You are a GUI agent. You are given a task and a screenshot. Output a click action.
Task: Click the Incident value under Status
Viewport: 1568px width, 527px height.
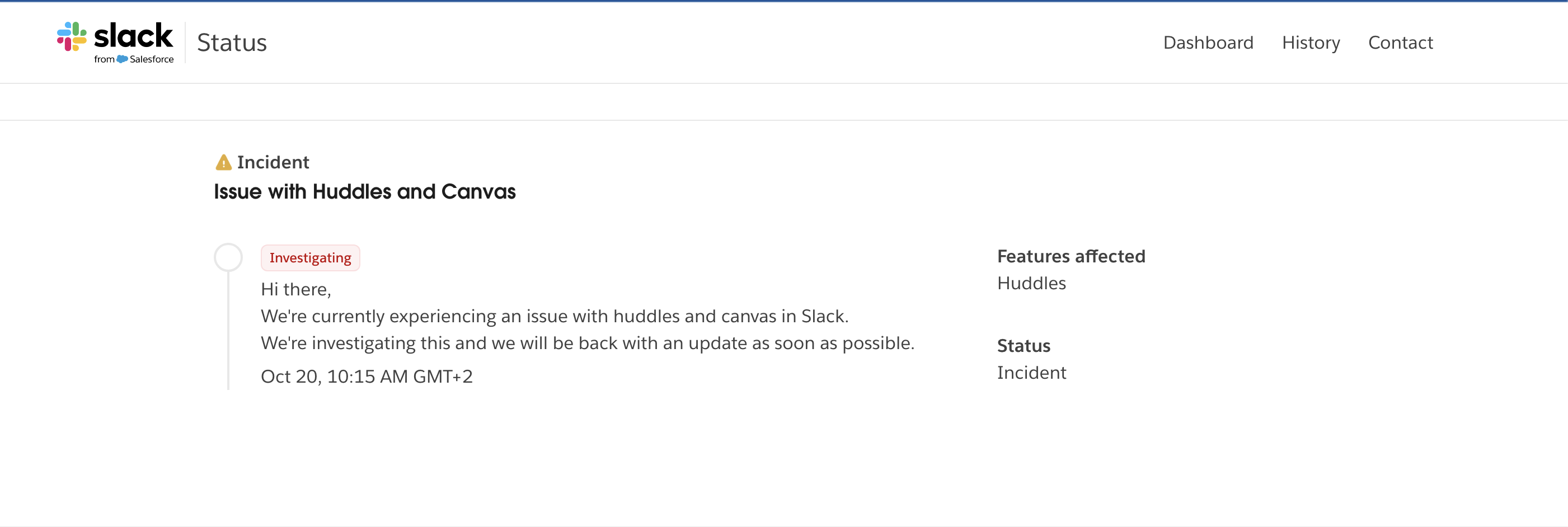pyautogui.click(x=1031, y=373)
